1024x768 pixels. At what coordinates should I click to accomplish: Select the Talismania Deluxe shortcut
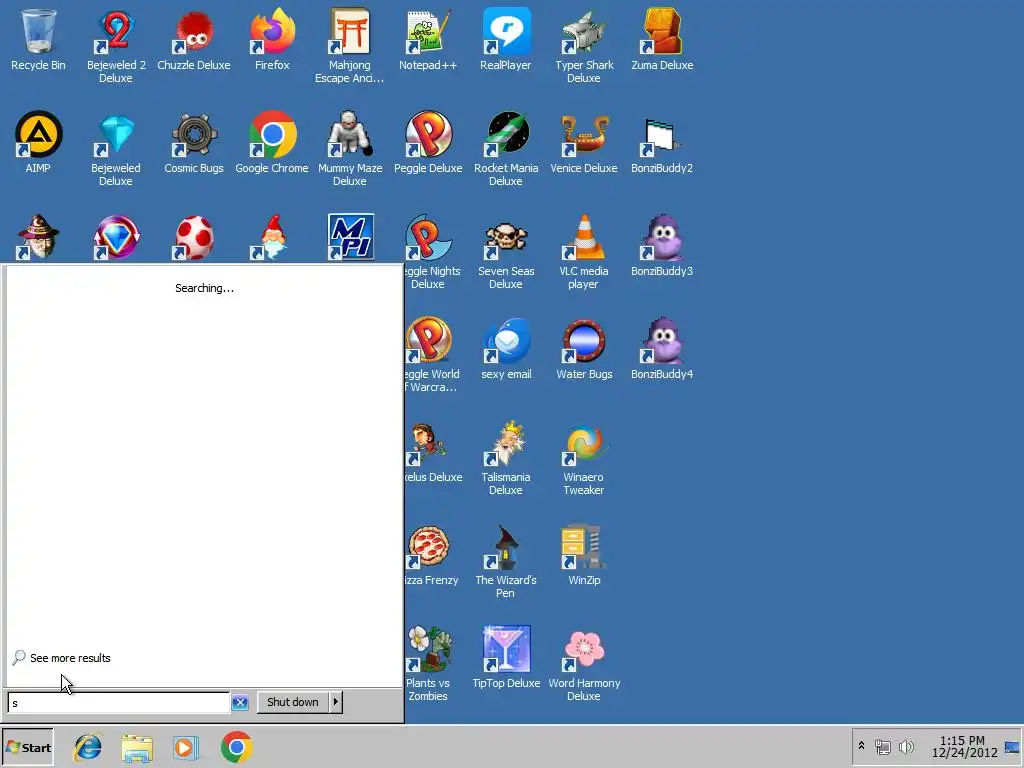[x=505, y=458]
